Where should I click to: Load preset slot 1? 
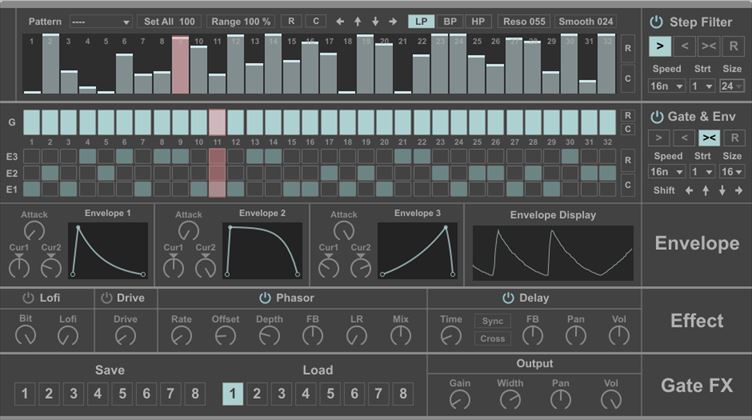click(232, 393)
